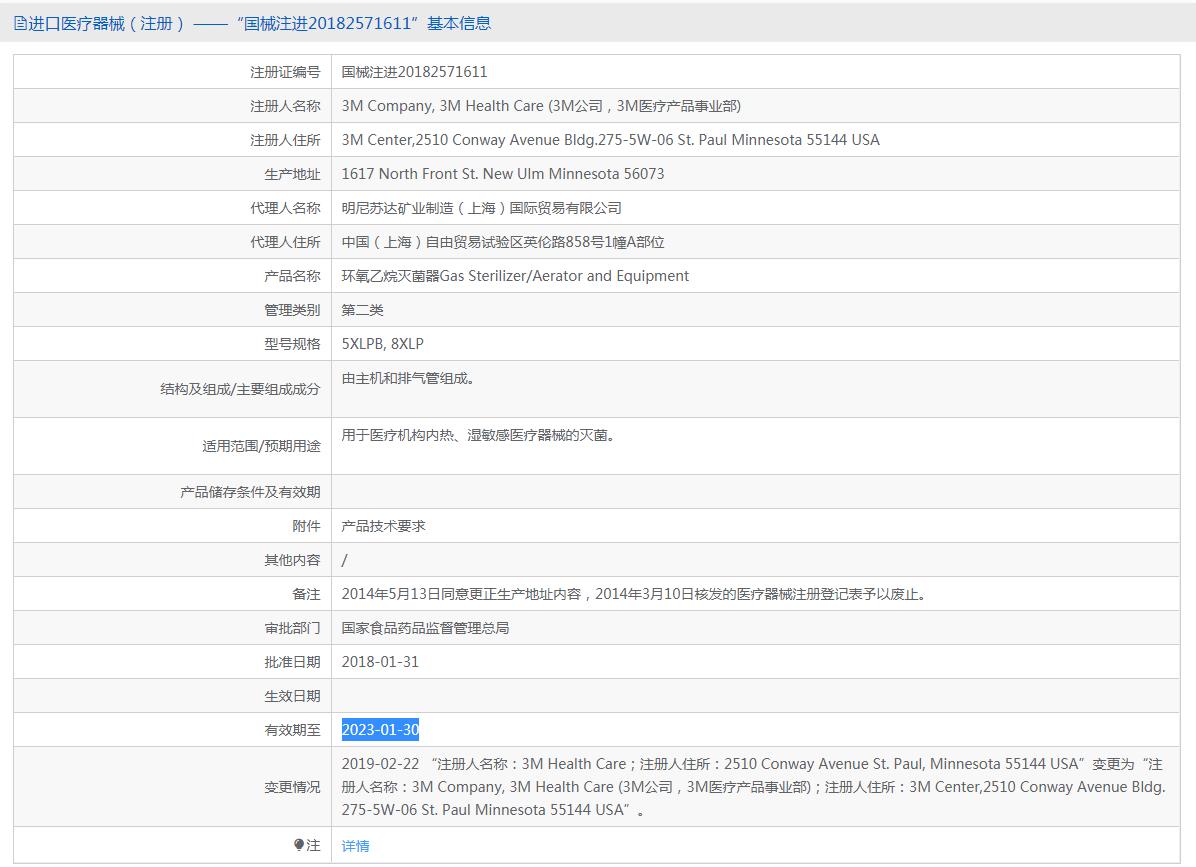The width and height of the screenshot is (1196, 867).
Task: Click the 代理人住所 label
Action: 285,242
